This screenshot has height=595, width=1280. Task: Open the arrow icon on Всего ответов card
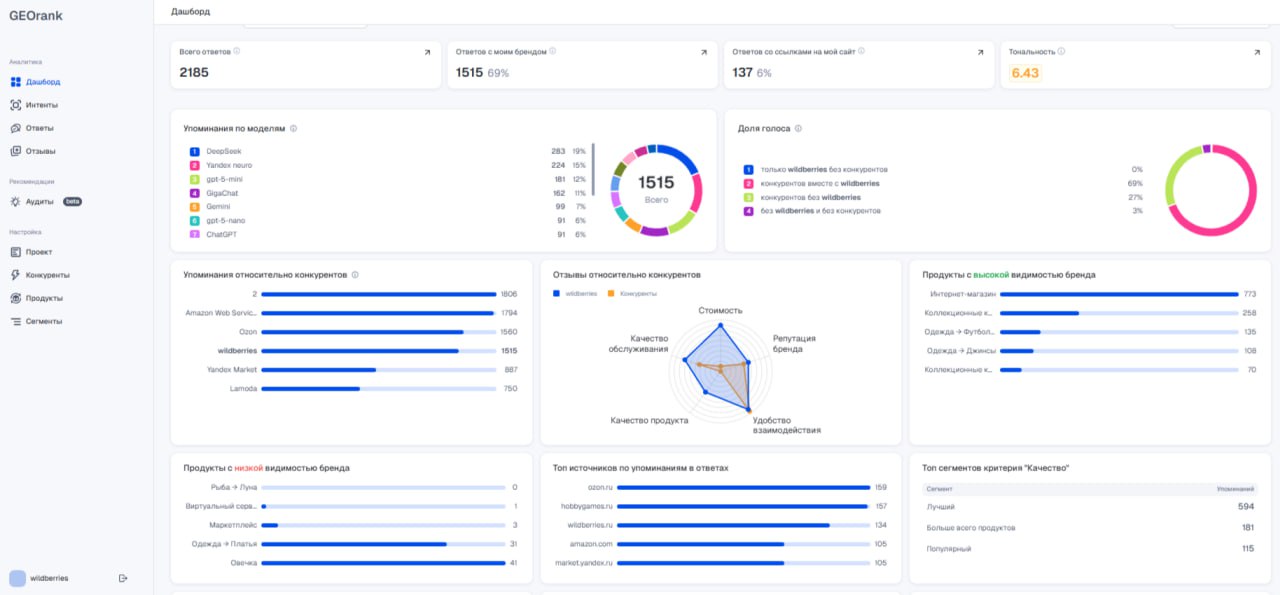427,52
